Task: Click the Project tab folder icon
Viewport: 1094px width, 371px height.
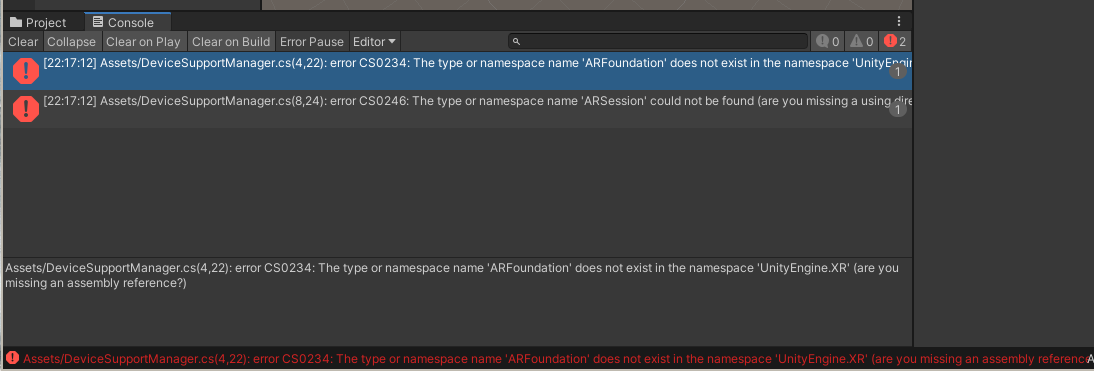Action: pos(16,22)
